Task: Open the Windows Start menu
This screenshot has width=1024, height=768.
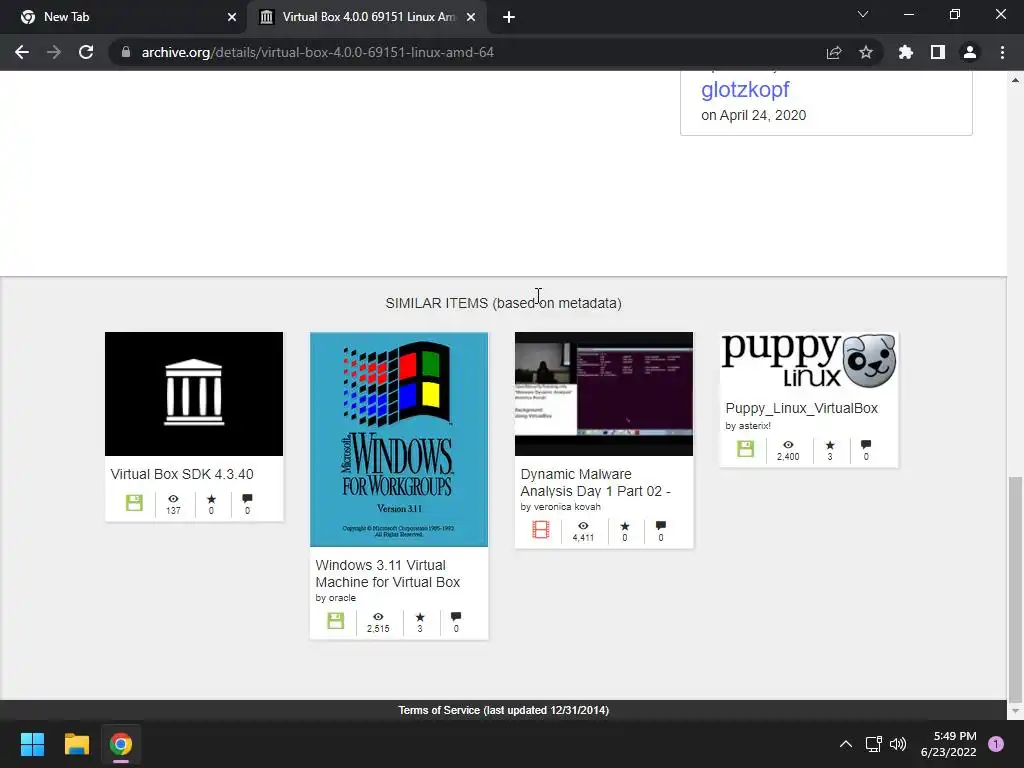Action: [32, 744]
